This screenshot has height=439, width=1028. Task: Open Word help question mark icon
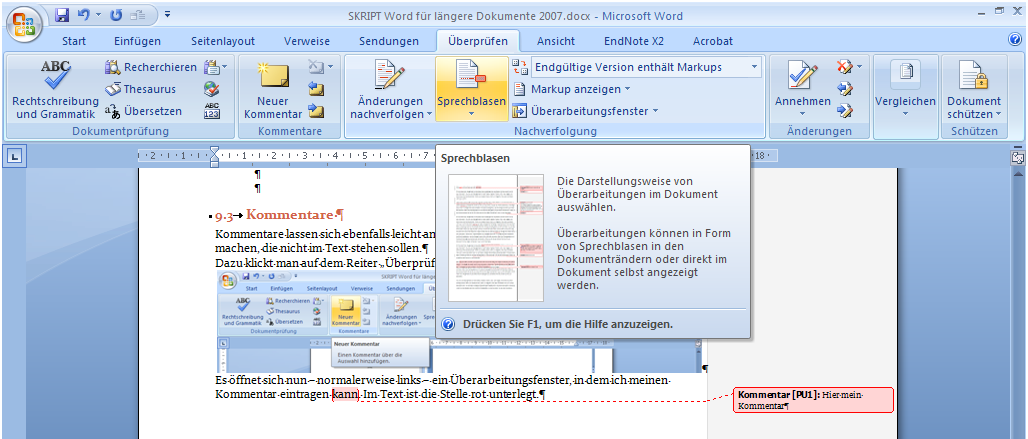pos(1016,39)
